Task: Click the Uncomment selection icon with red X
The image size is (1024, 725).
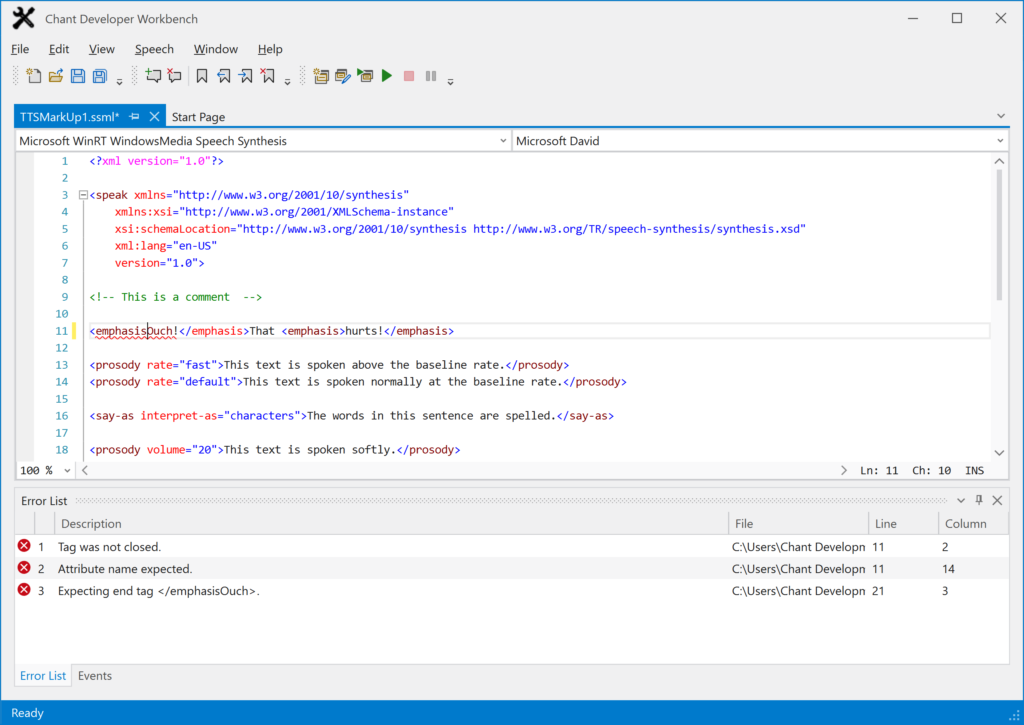Action: click(x=174, y=76)
